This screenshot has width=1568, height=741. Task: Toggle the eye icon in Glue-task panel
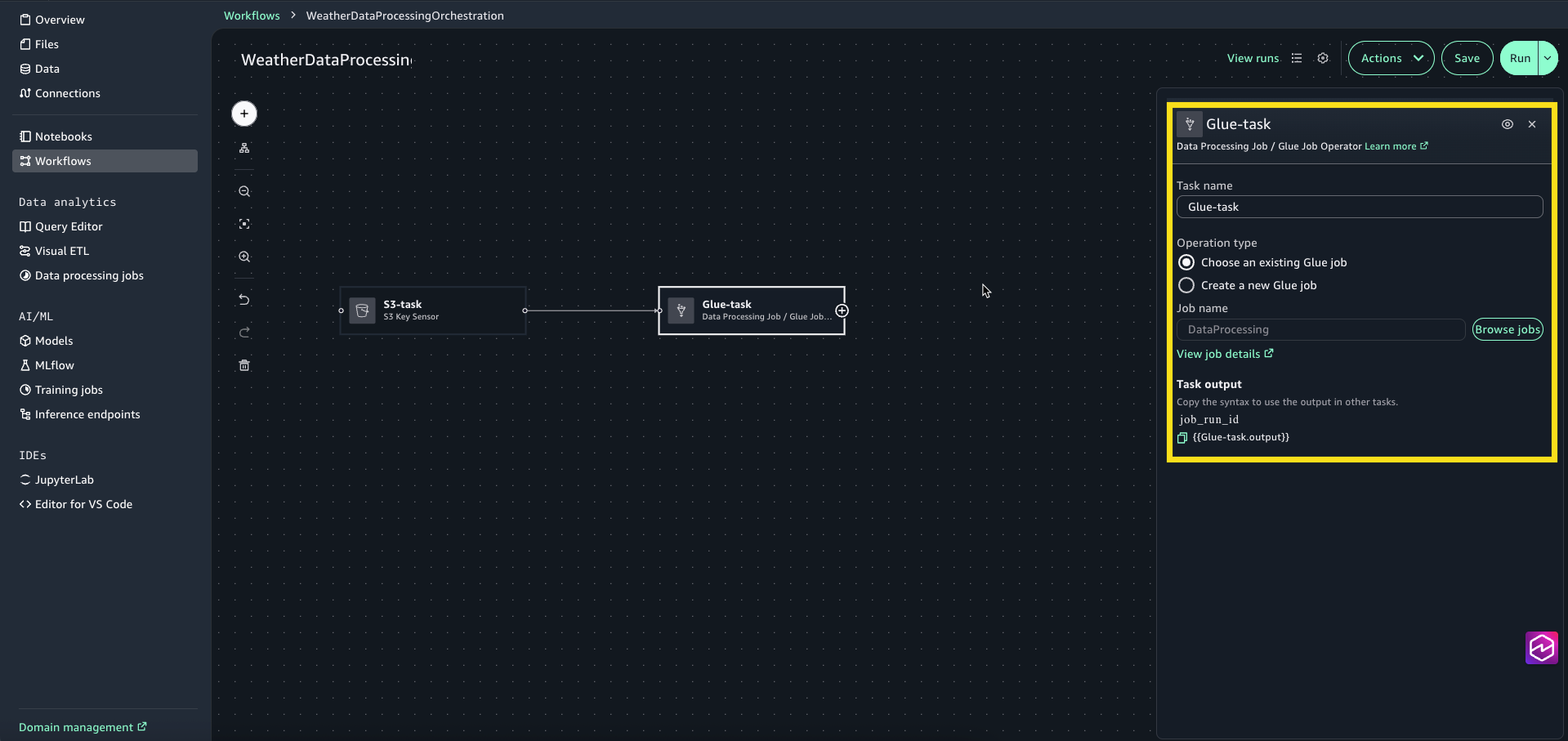[1508, 124]
